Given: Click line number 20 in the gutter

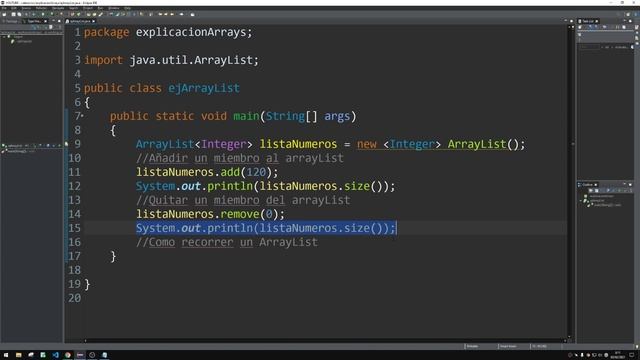Looking at the screenshot, I should (75, 298).
